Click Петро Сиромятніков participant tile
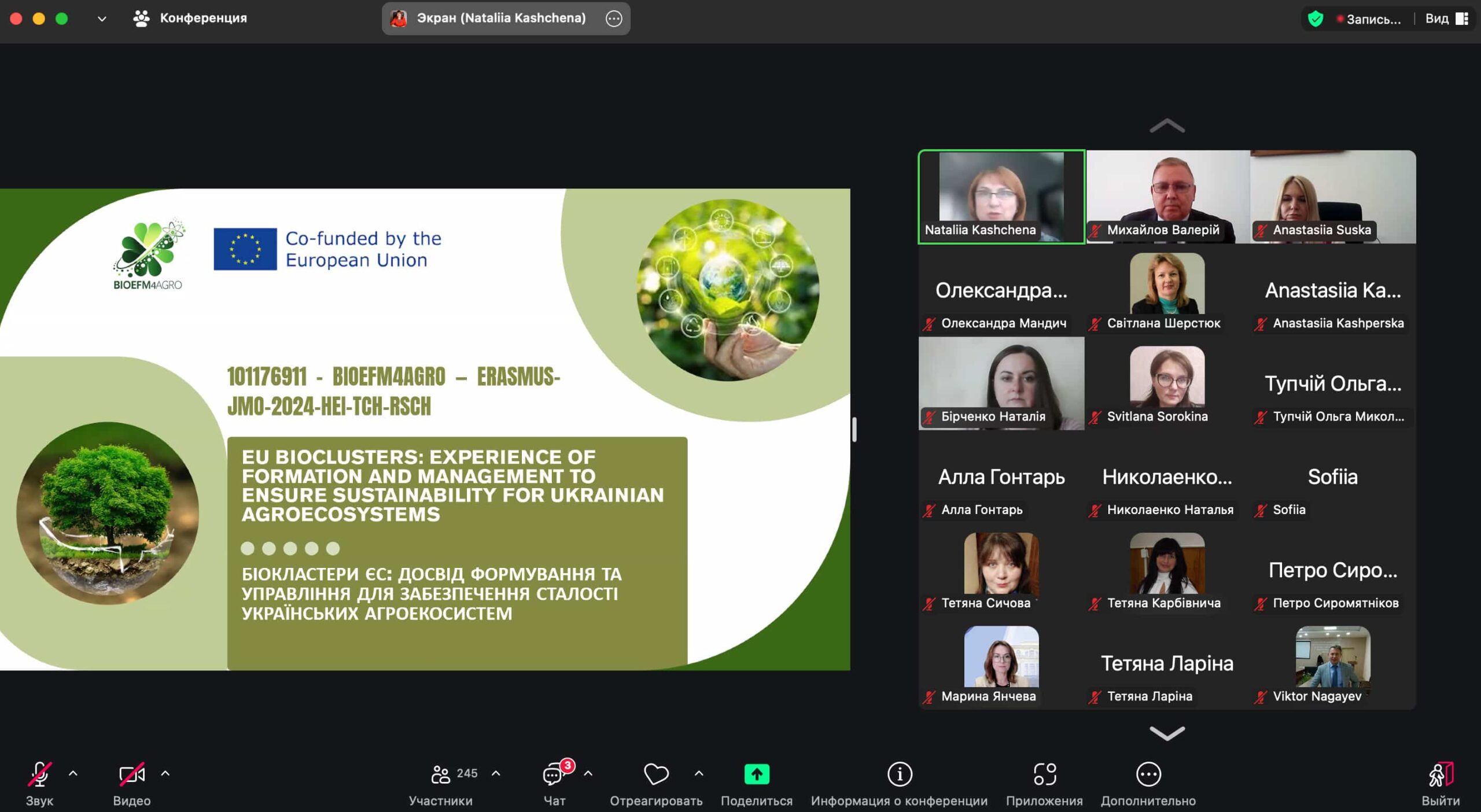 [1333, 570]
